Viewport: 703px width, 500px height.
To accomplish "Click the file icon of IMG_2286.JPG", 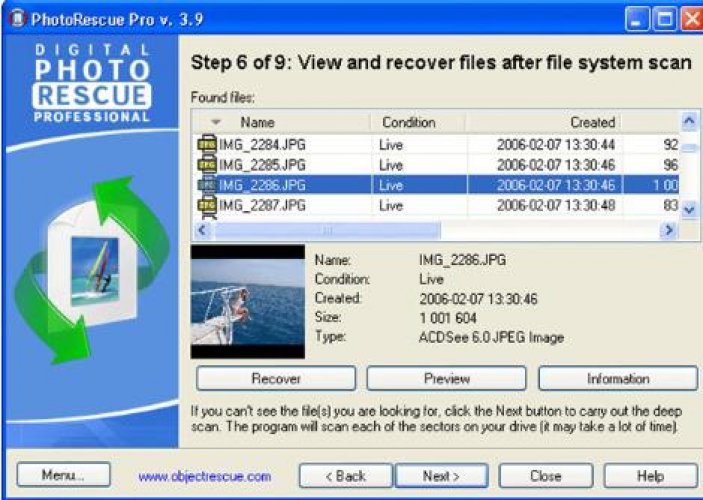I will tap(207, 185).
